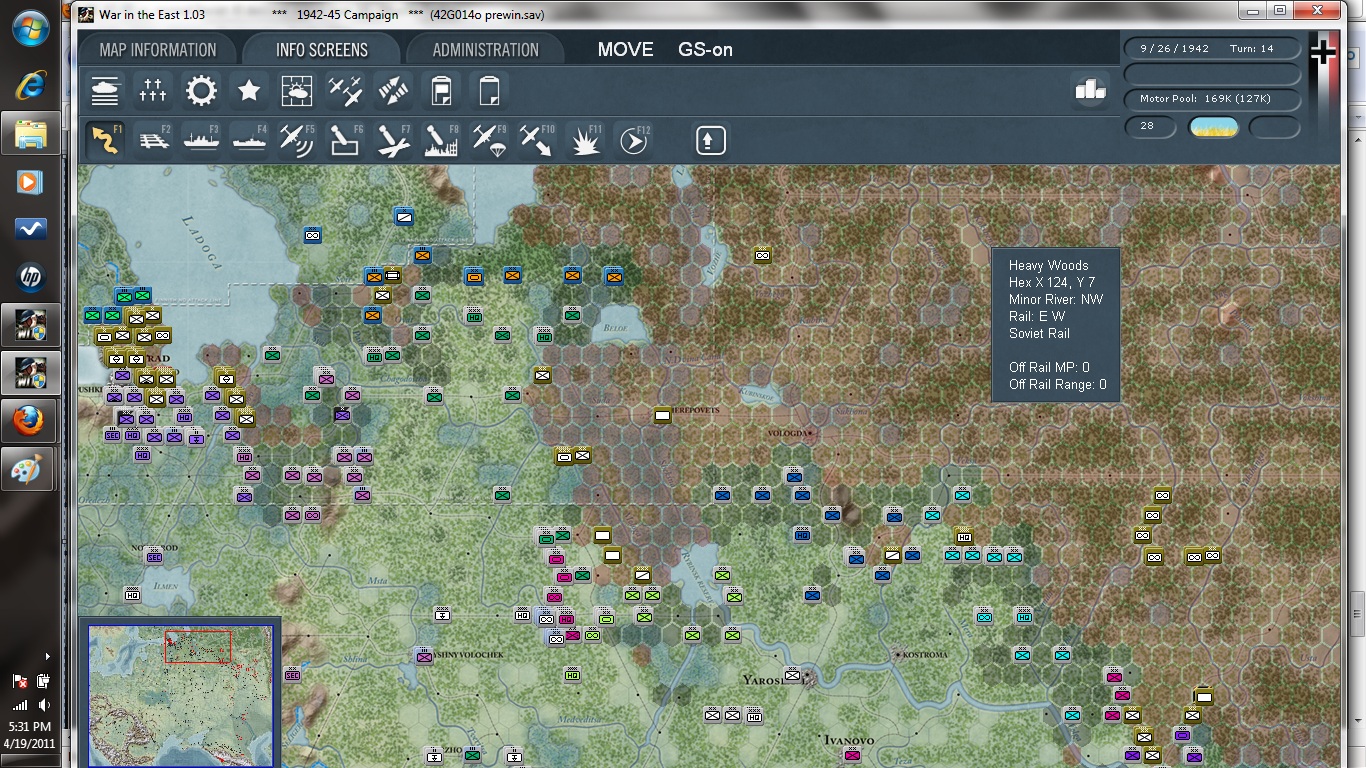Open the ADMINISTRATION tab

point(486,50)
